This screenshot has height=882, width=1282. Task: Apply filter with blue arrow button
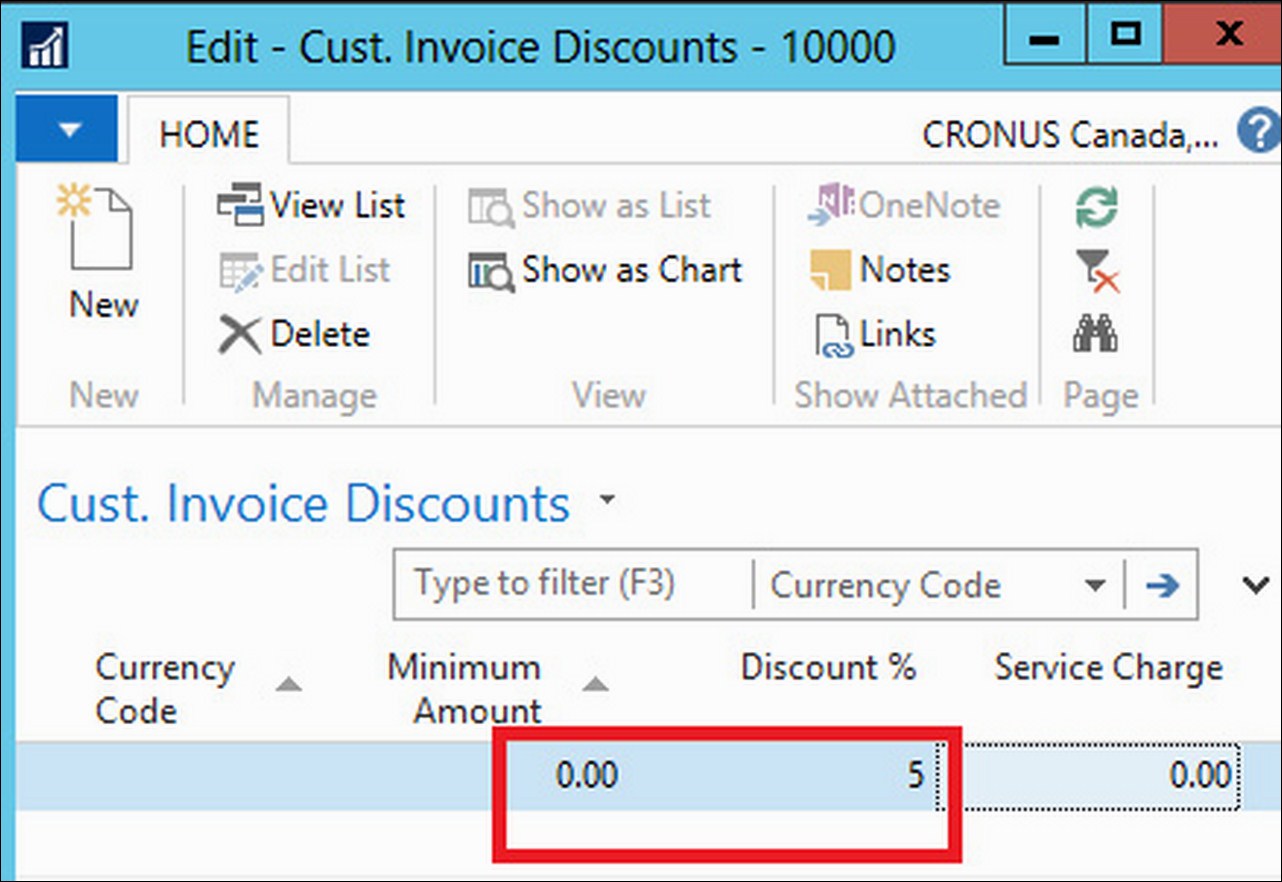[1161, 586]
